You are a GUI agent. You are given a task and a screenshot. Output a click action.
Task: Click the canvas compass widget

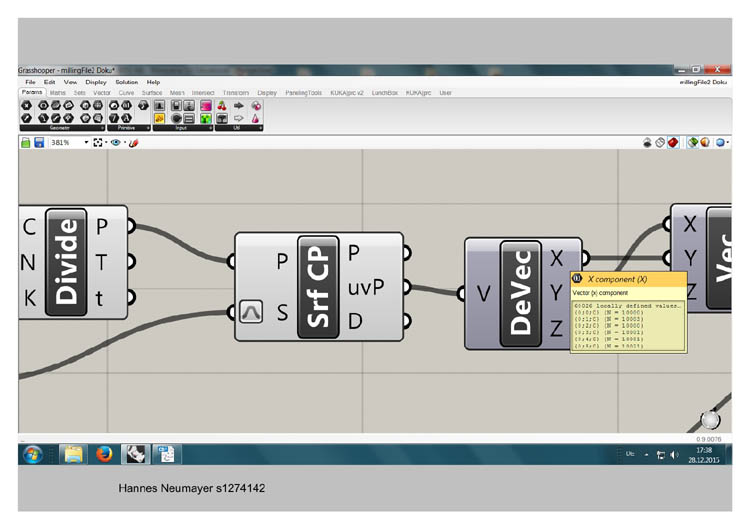(x=710, y=420)
